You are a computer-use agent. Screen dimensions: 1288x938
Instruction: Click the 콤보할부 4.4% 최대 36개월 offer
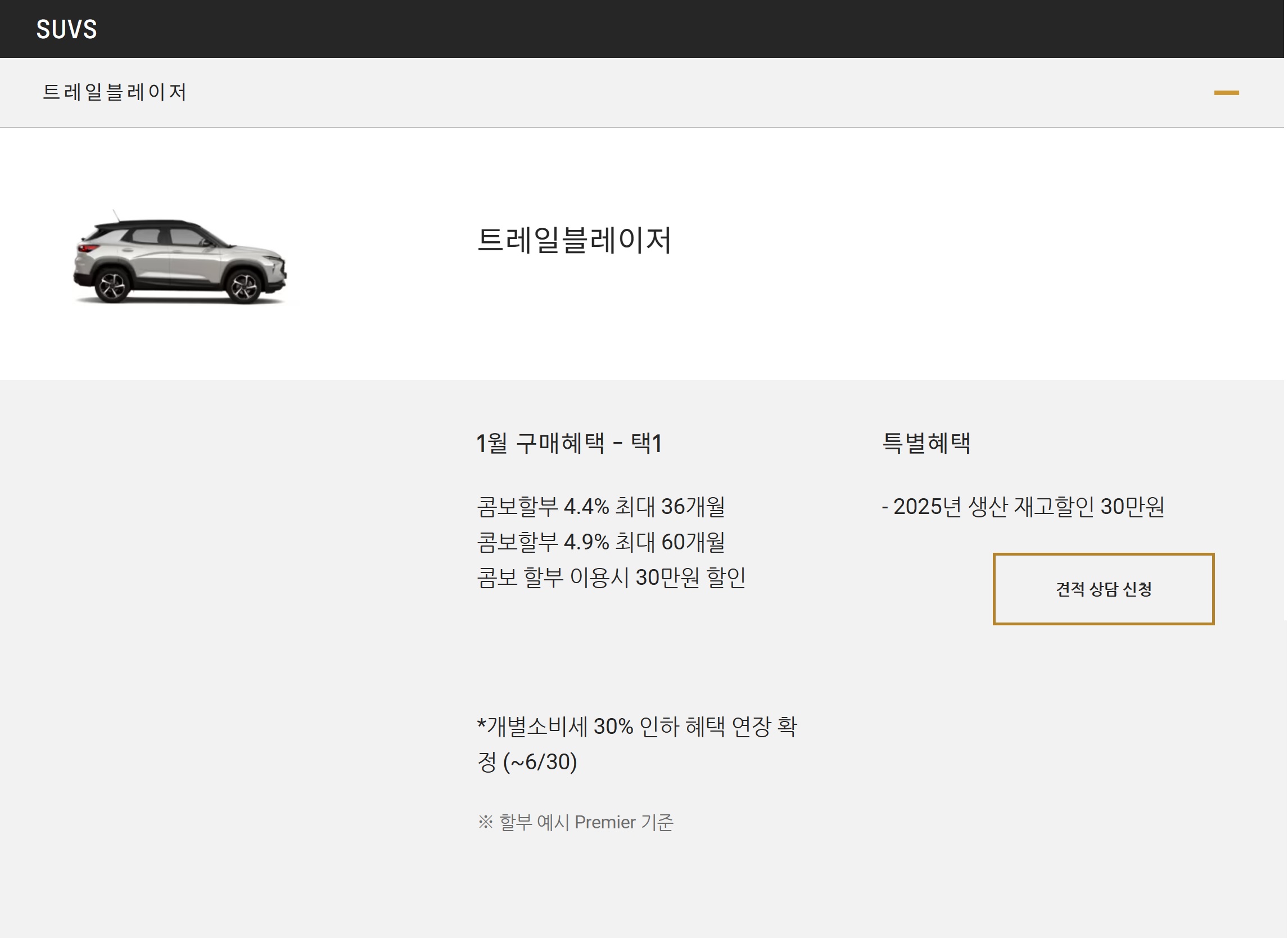(x=600, y=506)
